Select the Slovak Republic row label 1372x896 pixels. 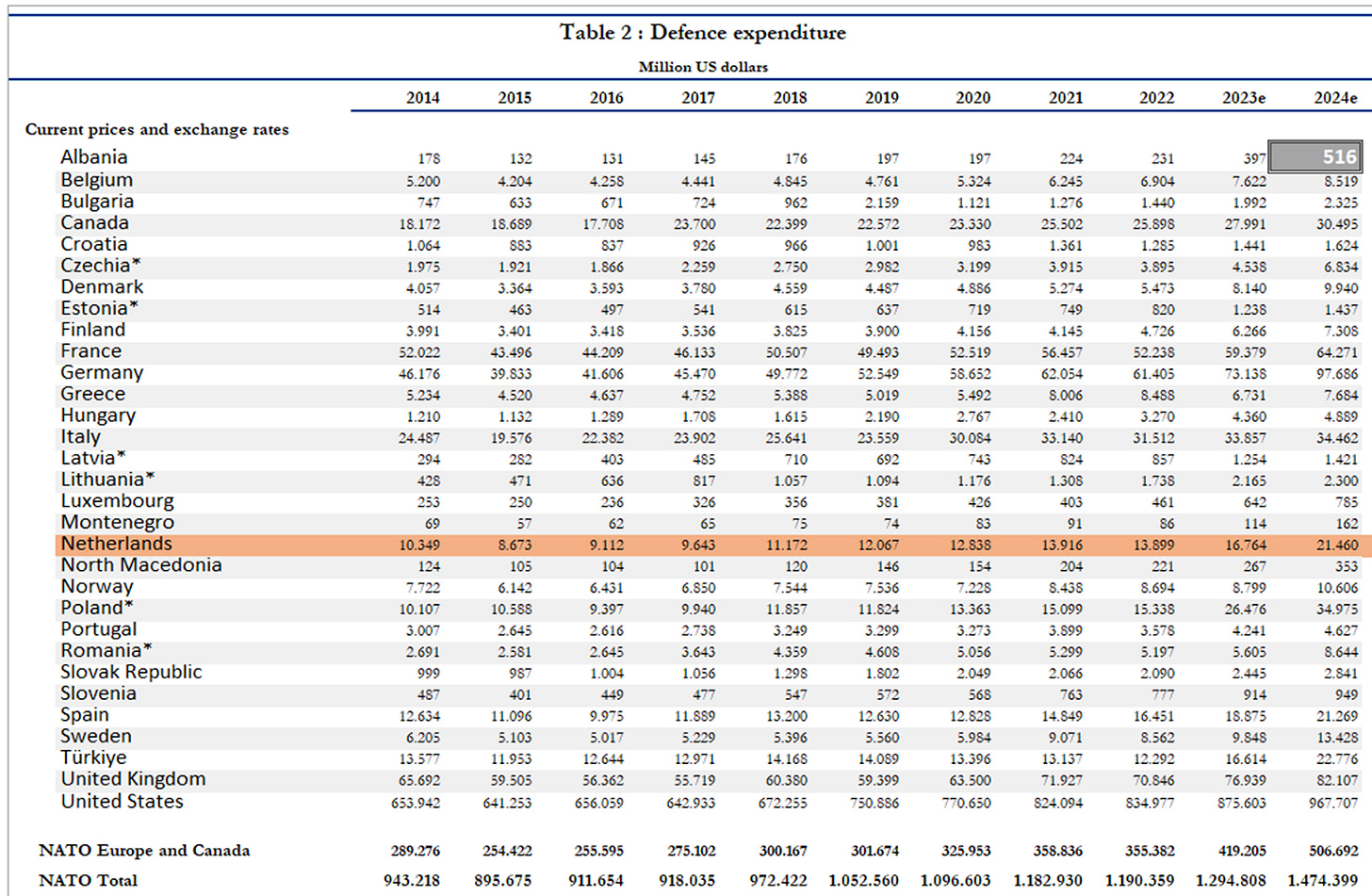131,672
